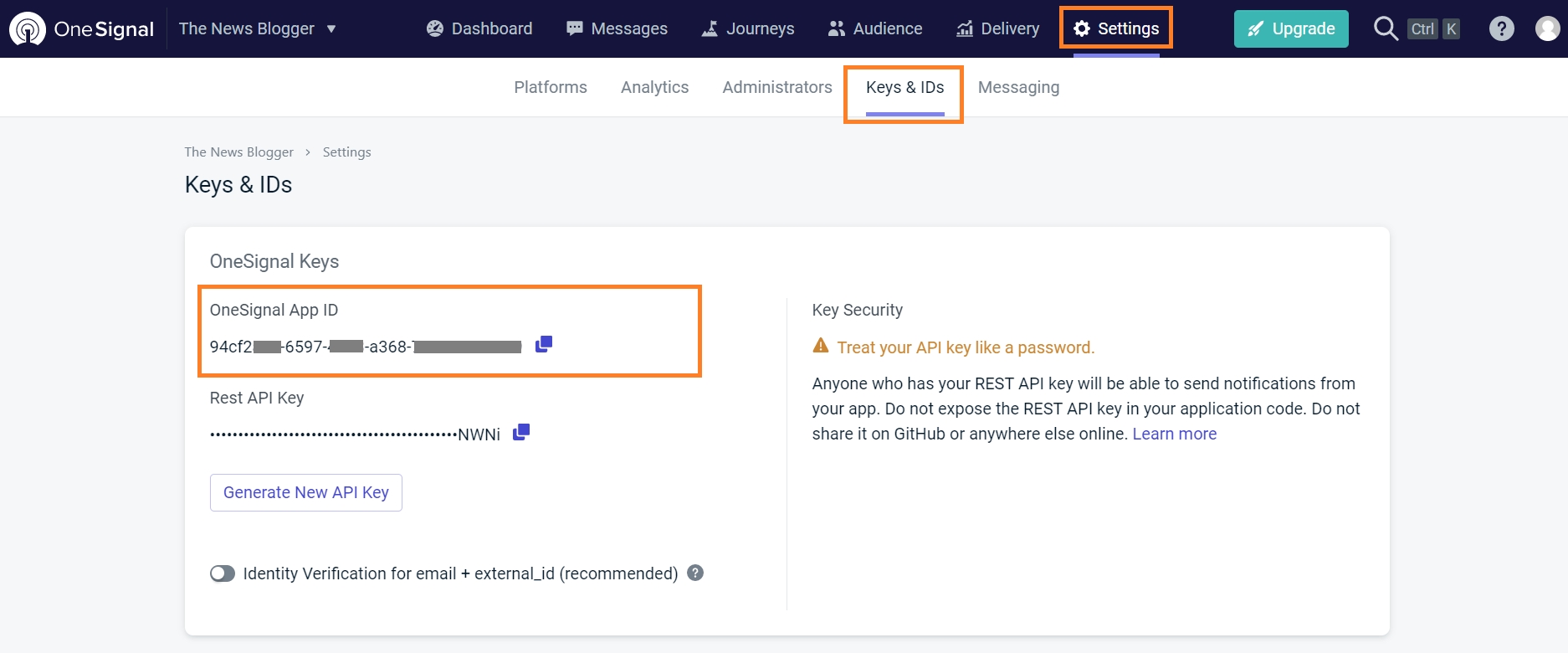This screenshot has width=1568, height=653.
Task: Open the Journeys section
Action: pyautogui.click(x=748, y=28)
